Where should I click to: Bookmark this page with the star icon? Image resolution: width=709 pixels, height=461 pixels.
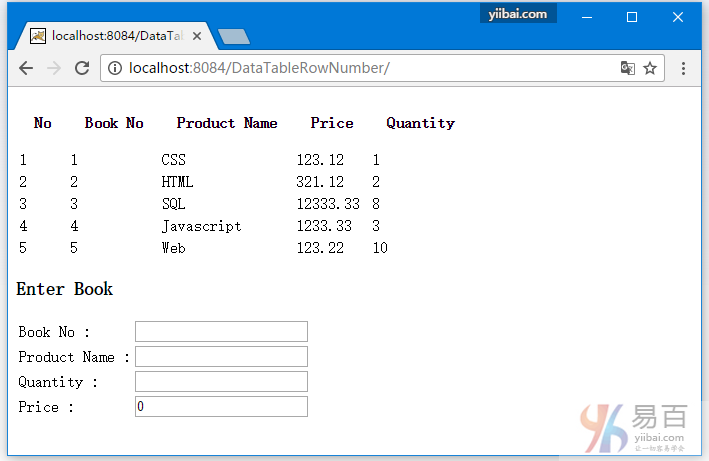point(650,68)
